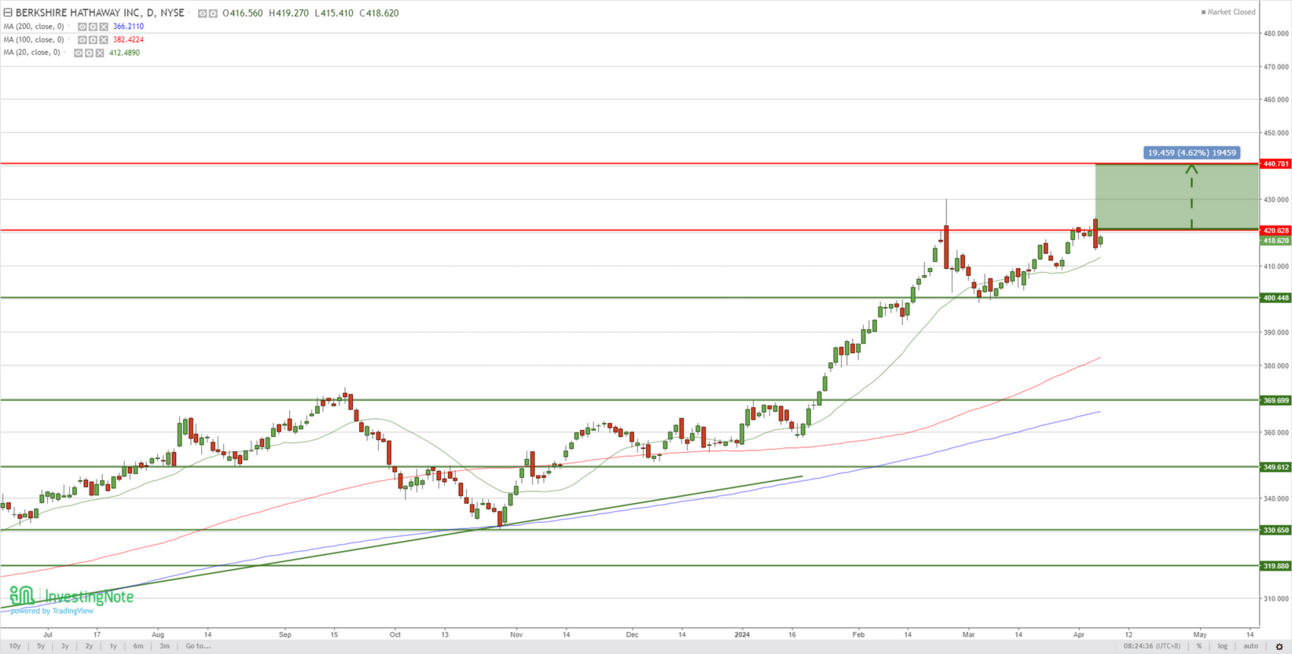Viewport: 1292px width, 654px height.
Task: Open dropdown arrow beside MA (100, close, 0)
Action: point(69,40)
